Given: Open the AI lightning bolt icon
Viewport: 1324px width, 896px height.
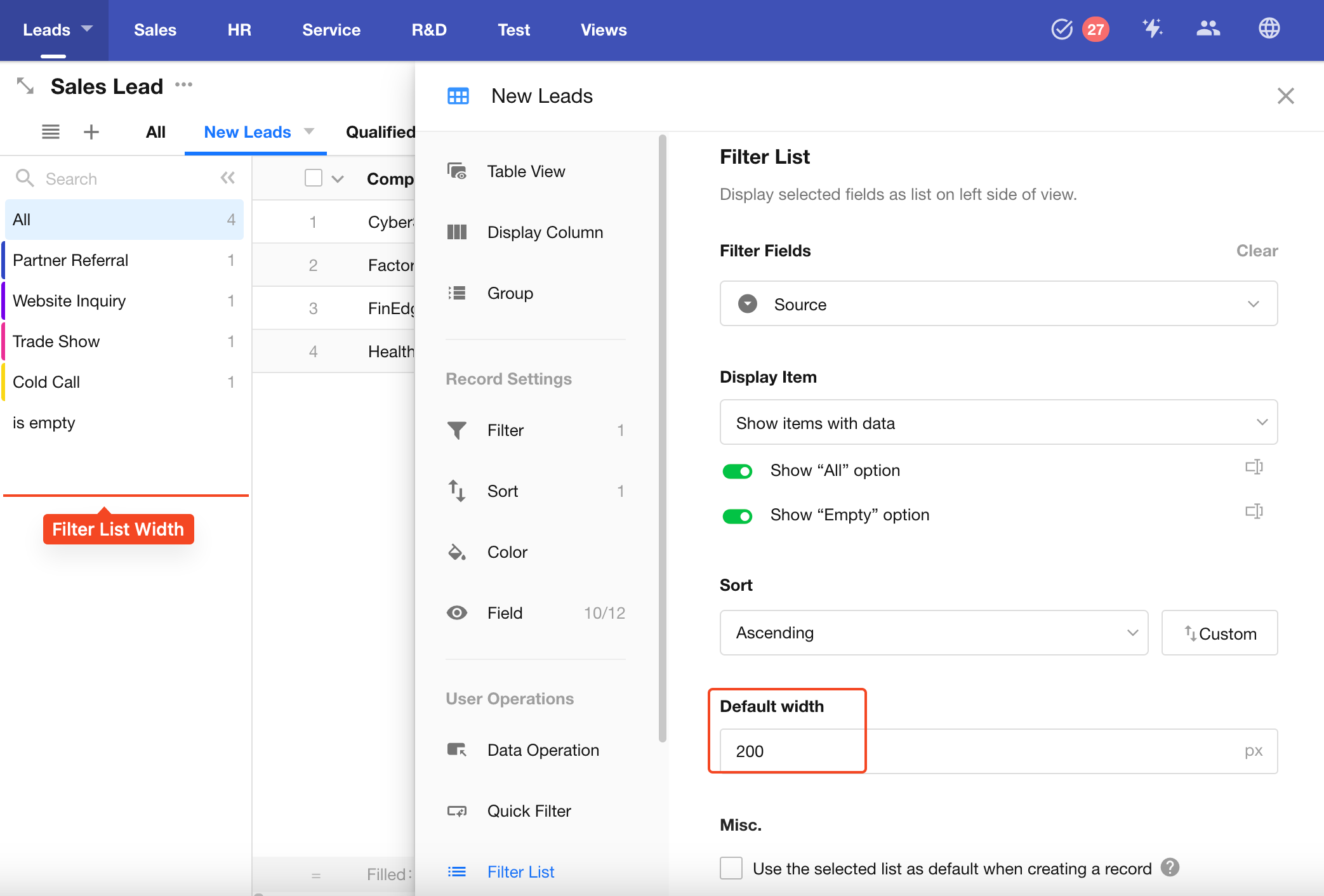Looking at the screenshot, I should tap(1152, 29).
